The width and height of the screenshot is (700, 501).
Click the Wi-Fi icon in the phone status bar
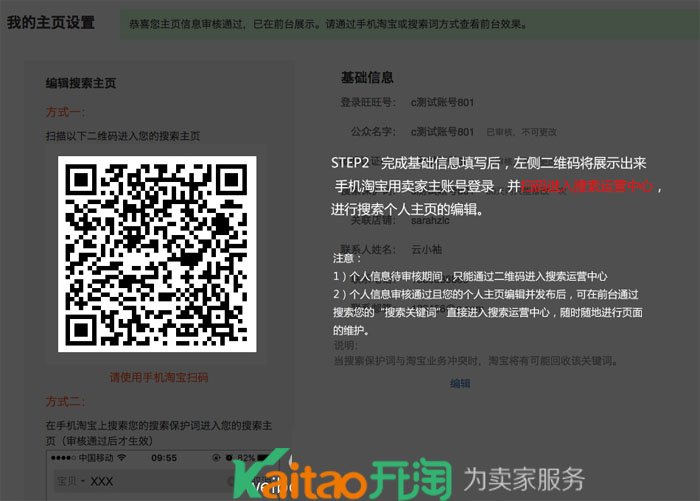pos(121,458)
